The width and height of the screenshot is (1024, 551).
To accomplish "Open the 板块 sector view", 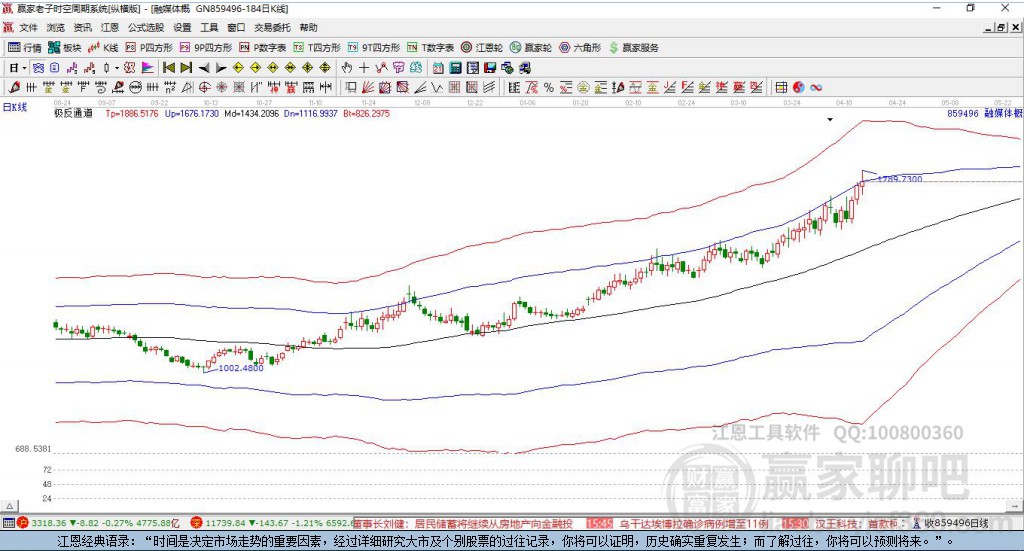I will click(64, 48).
